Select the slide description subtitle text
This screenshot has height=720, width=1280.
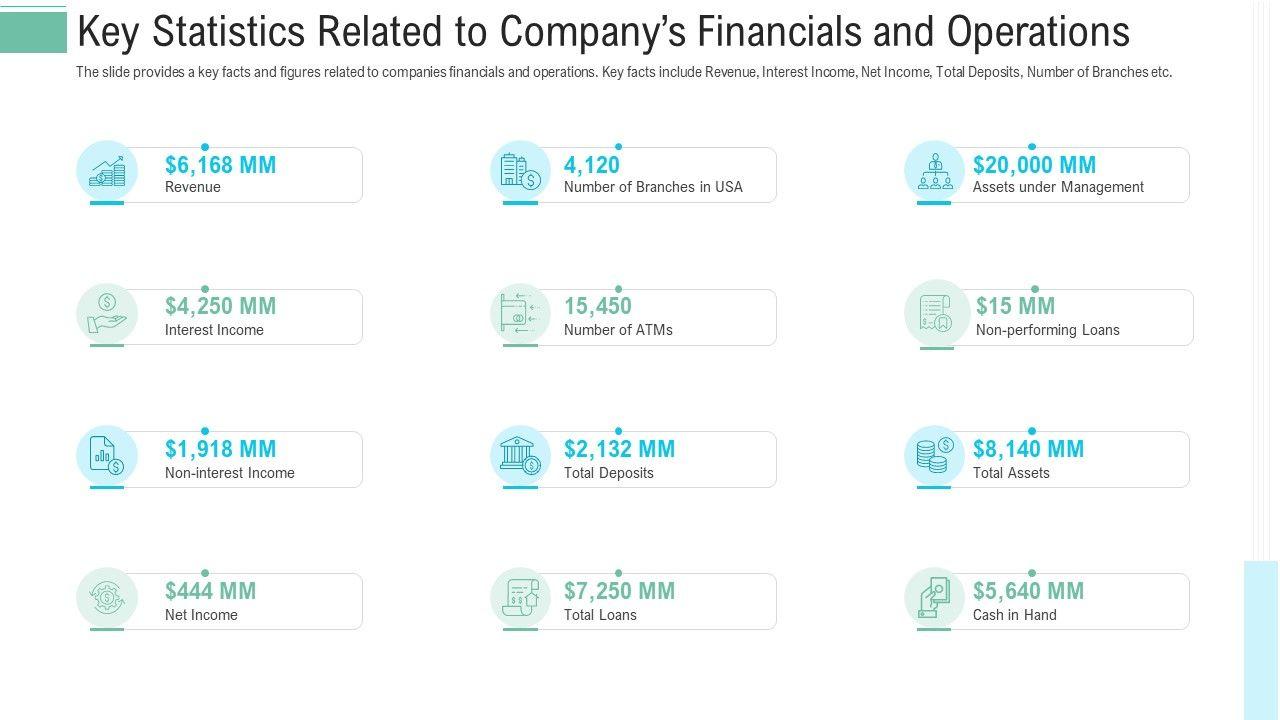(624, 72)
